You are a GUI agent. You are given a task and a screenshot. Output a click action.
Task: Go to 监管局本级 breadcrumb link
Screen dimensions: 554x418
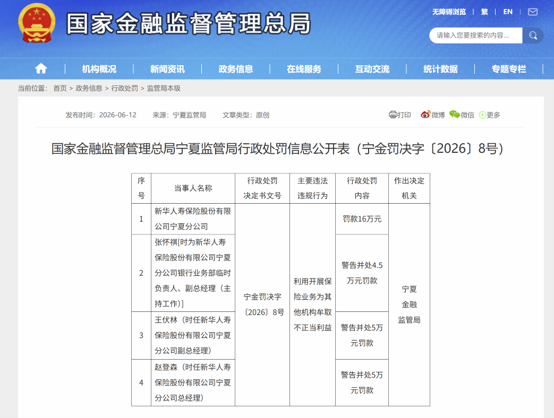[164, 88]
